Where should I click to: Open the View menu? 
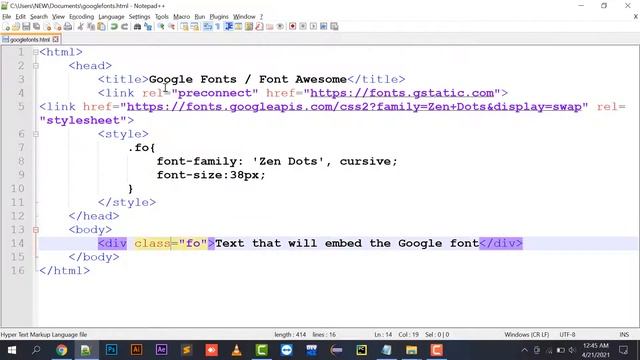click(x=58, y=17)
